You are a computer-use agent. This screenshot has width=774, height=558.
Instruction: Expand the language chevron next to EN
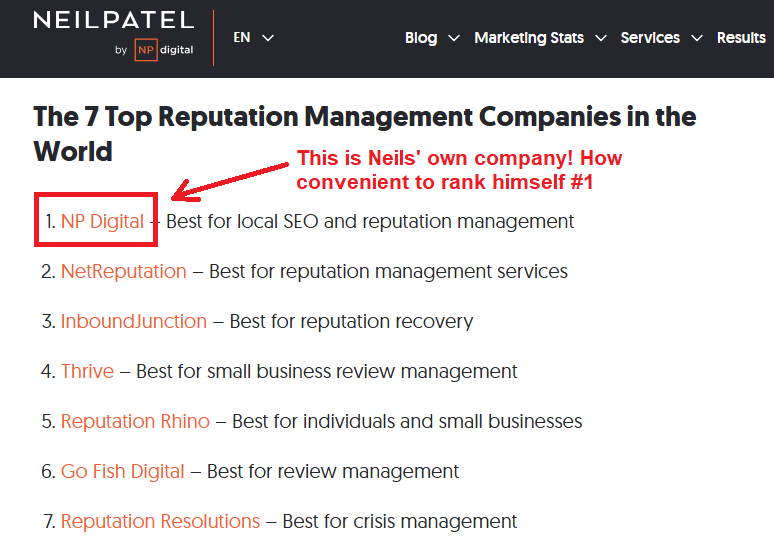(x=268, y=38)
